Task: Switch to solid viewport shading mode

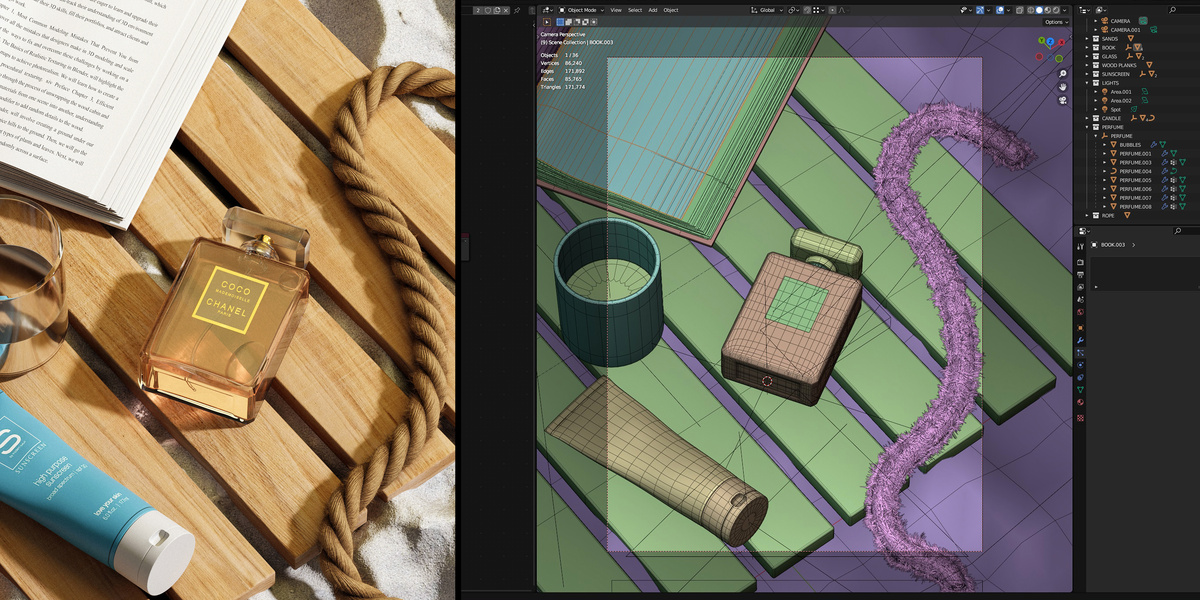Action: [x=1039, y=10]
